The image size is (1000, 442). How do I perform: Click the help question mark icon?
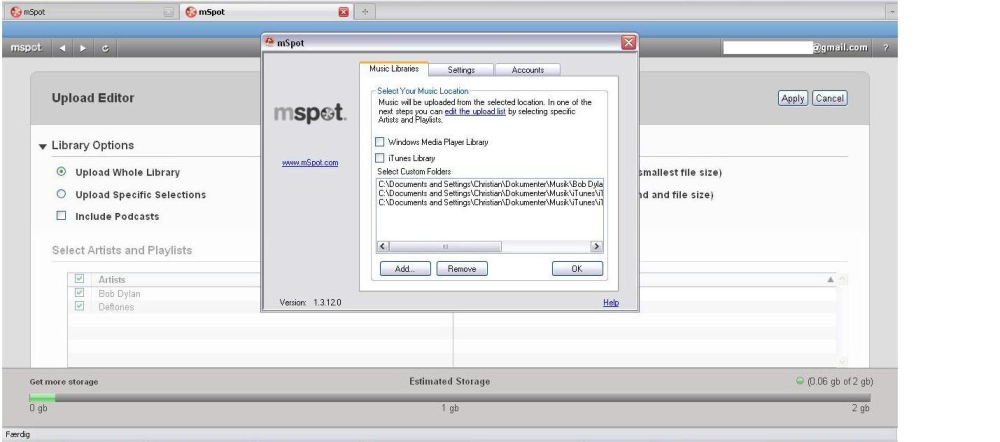pos(886,48)
